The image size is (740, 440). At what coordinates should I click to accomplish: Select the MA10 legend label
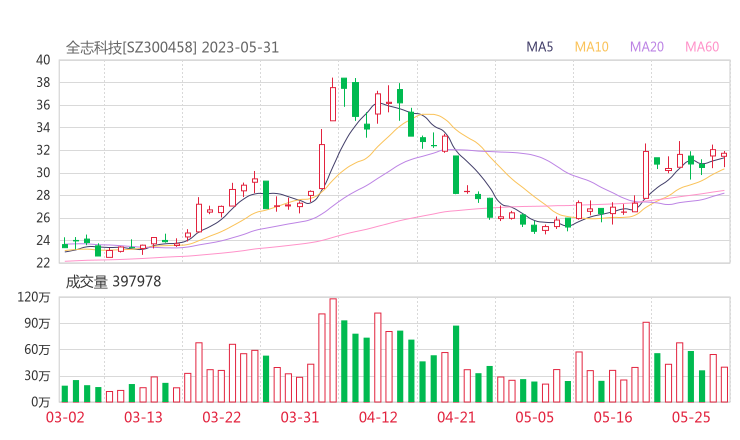coord(591,47)
